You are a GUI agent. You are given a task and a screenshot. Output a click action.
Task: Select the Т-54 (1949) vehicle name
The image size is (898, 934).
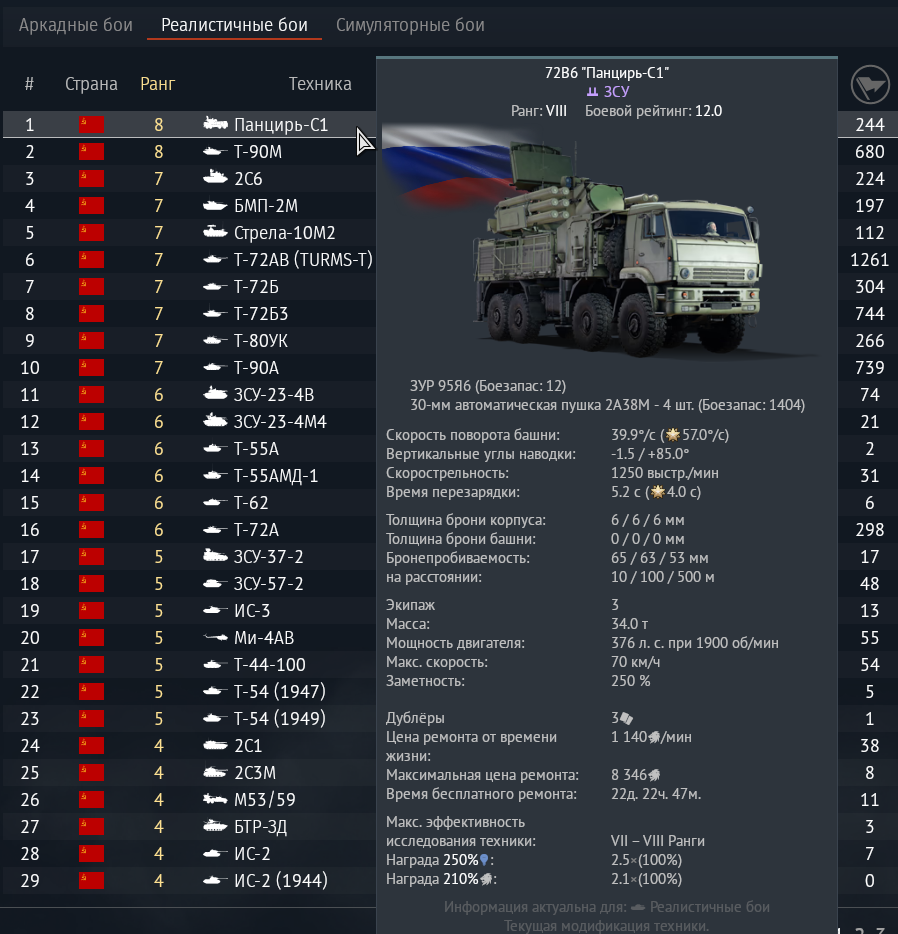[280, 719]
